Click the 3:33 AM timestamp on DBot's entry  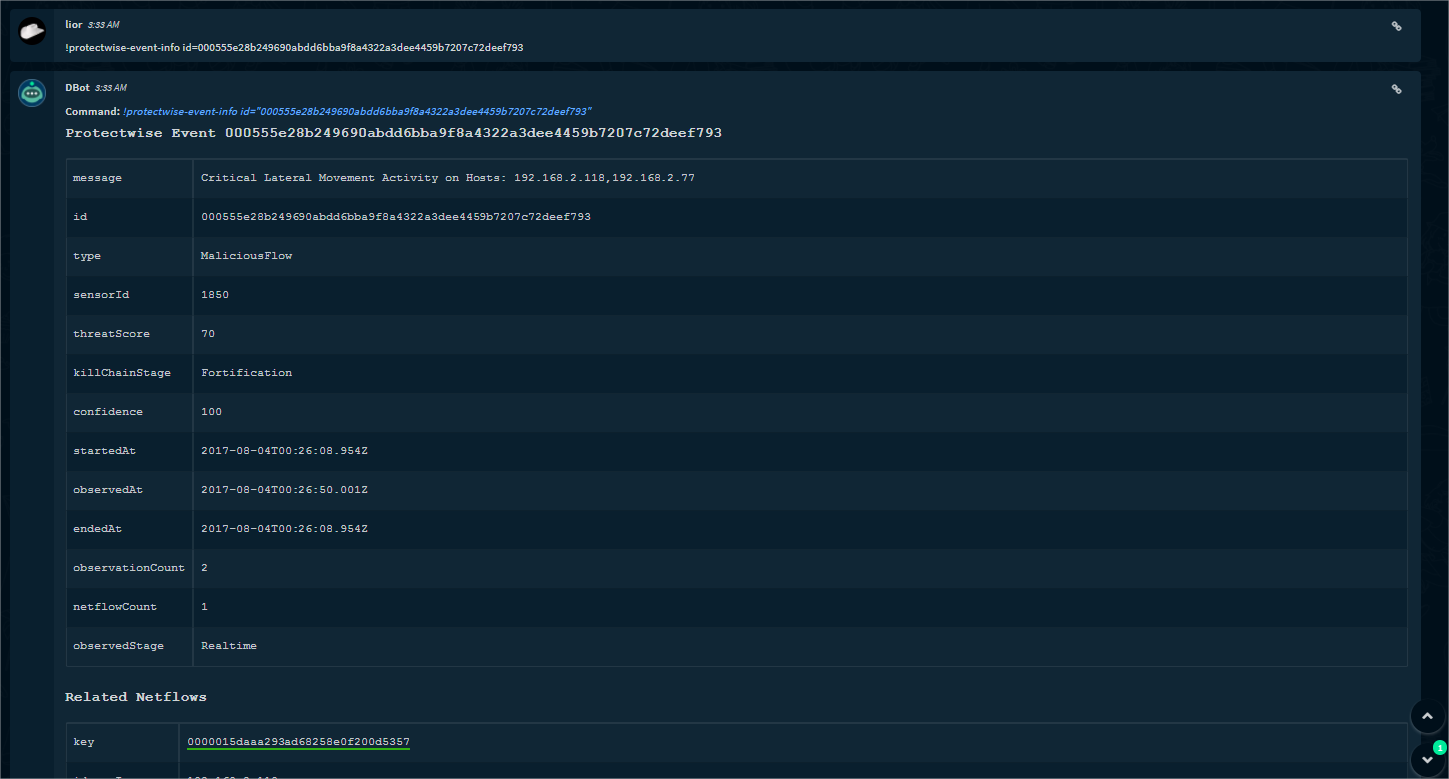click(x=110, y=88)
